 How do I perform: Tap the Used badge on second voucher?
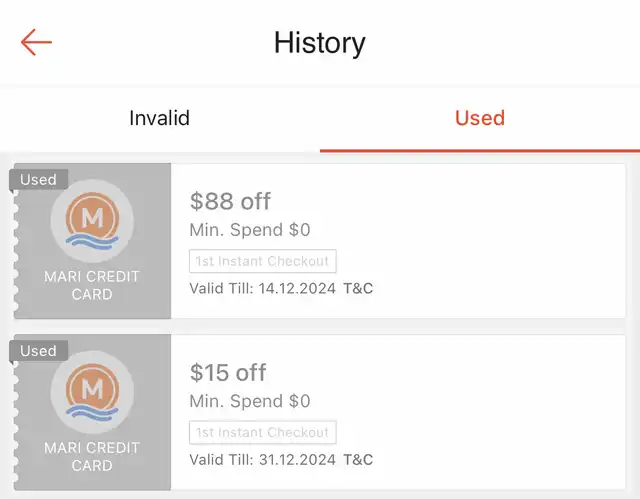(38, 351)
